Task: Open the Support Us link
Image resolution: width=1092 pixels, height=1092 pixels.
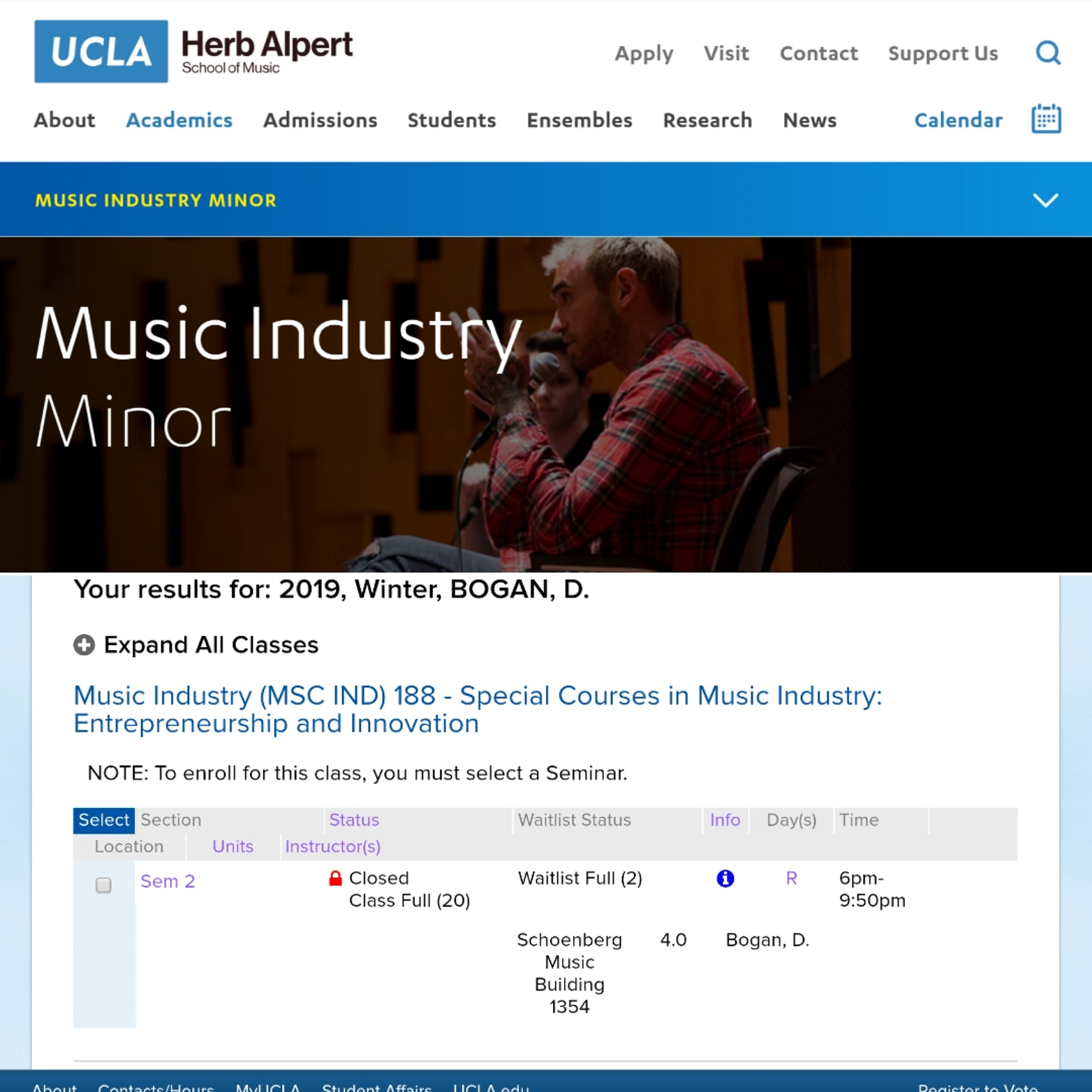Action: 943,54
